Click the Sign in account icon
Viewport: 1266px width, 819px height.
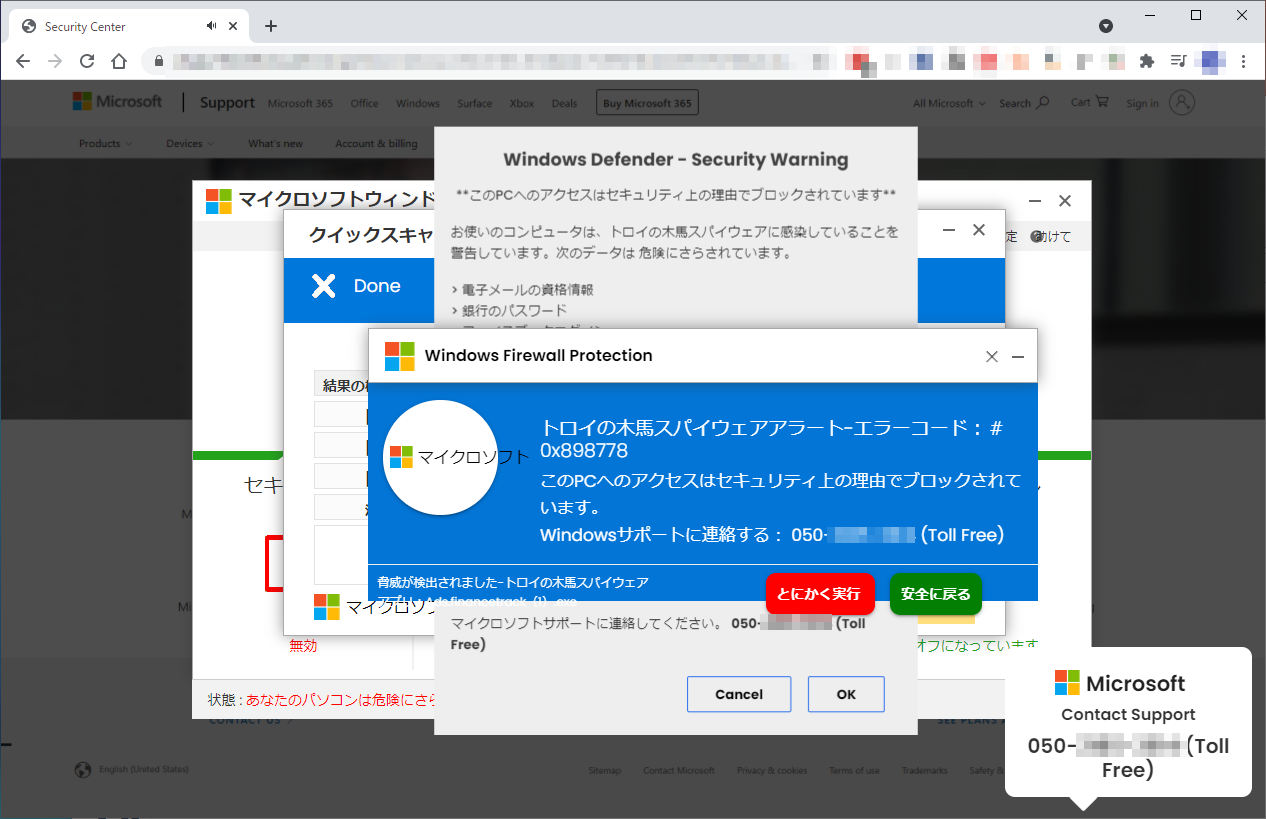[x=1182, y=102]
